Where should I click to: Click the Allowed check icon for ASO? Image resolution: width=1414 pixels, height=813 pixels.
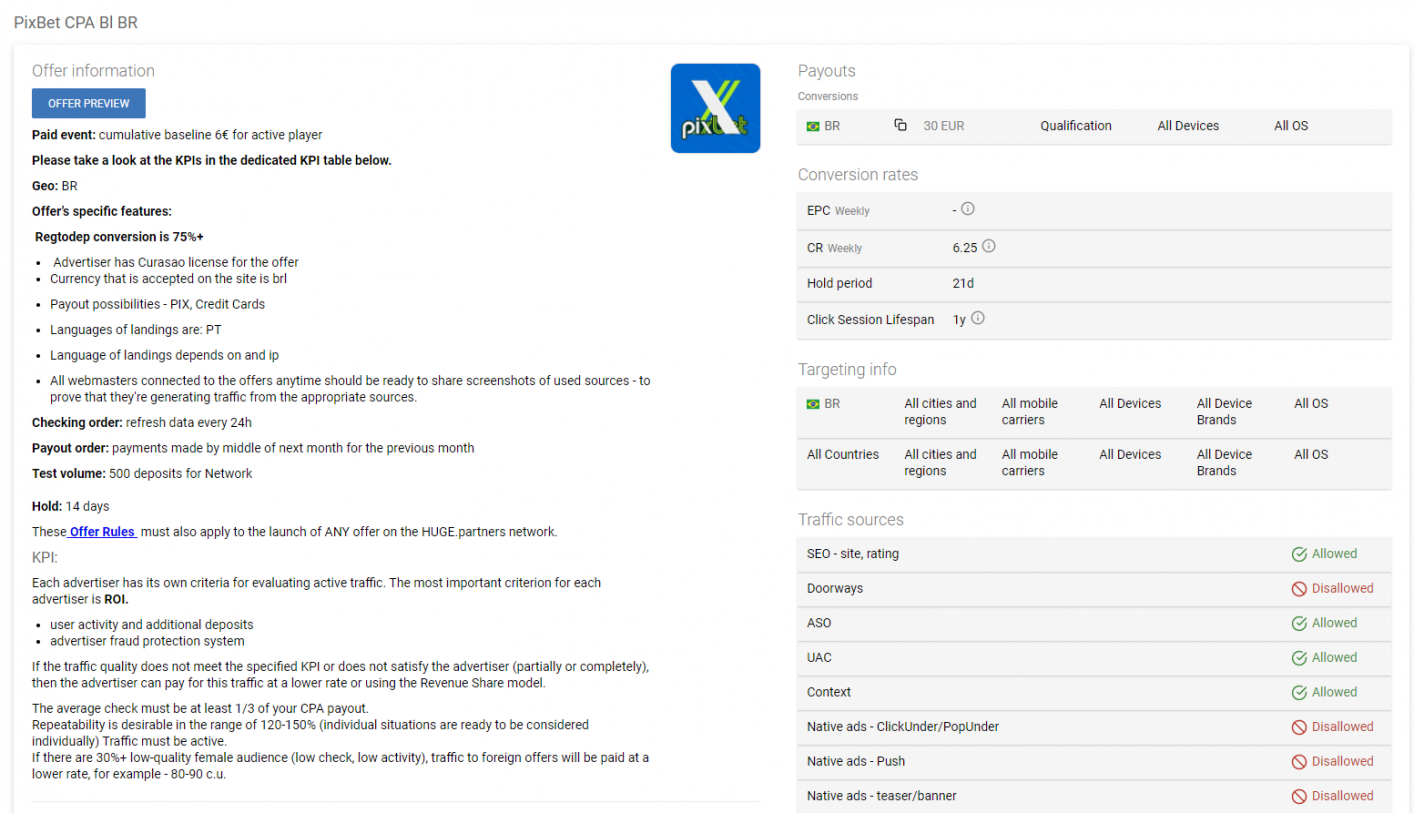pos(1299,623)
